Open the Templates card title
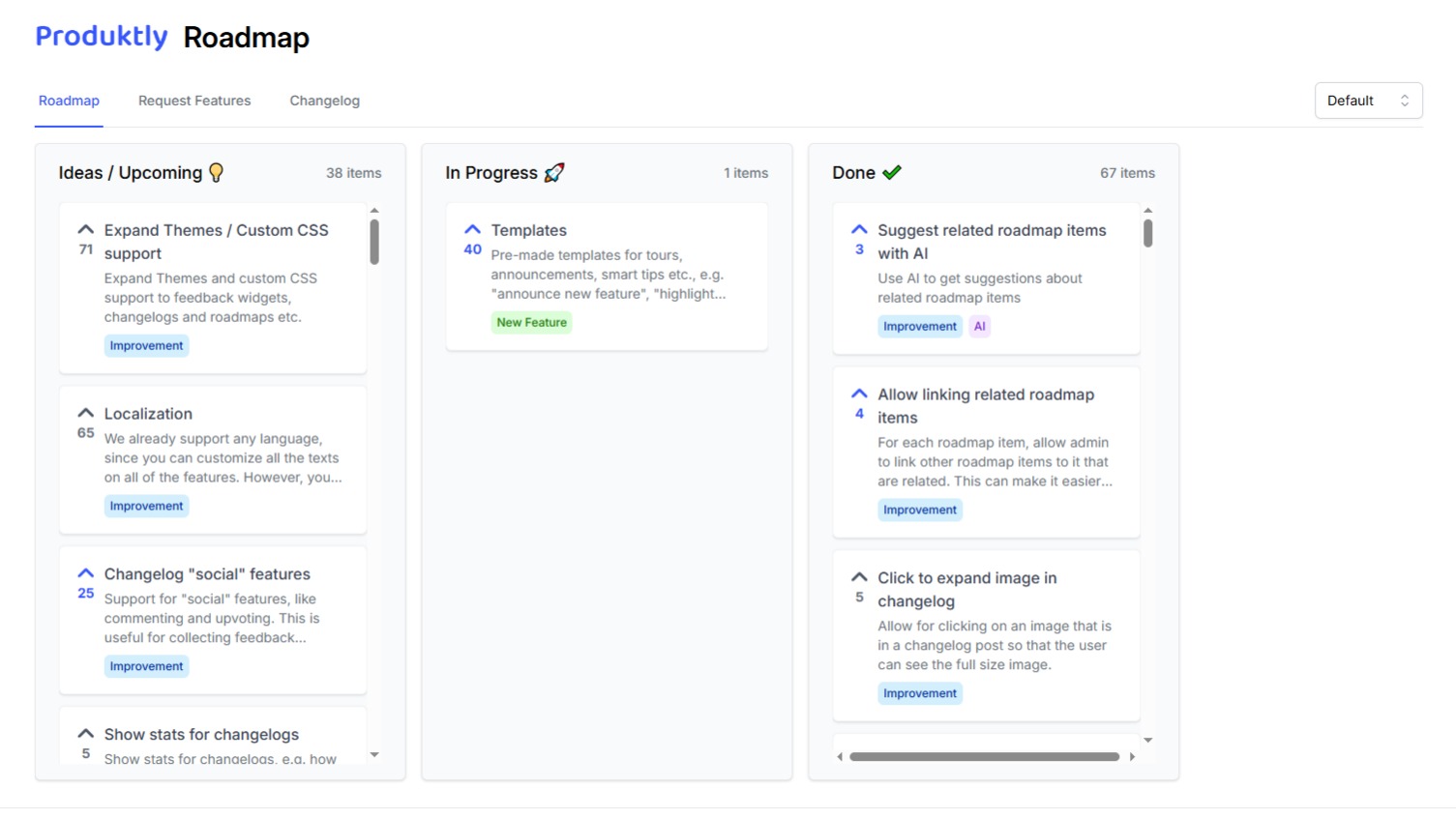This screenshot has width=1456, height=818. 528,230
